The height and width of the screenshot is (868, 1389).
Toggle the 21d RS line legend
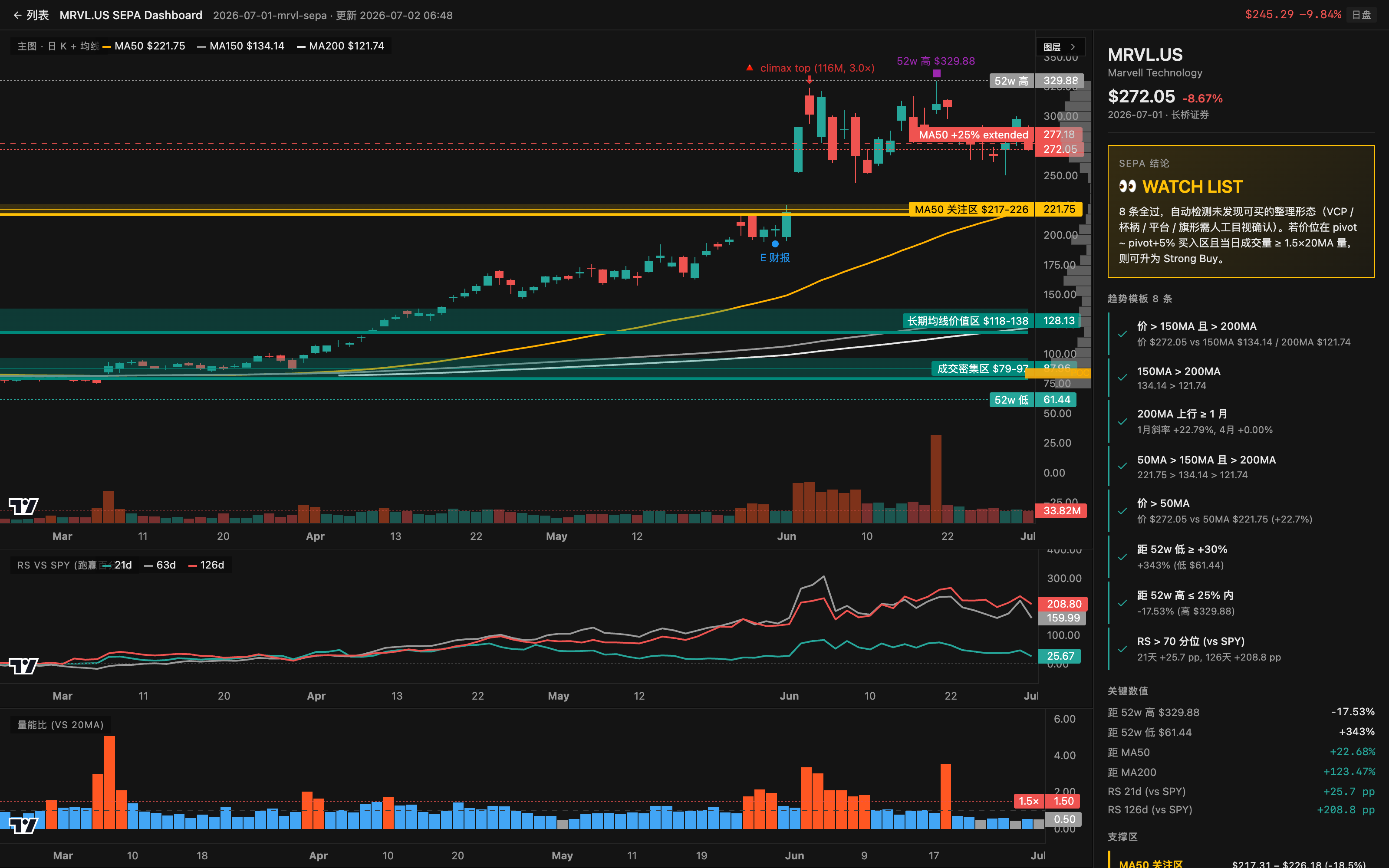118,565
